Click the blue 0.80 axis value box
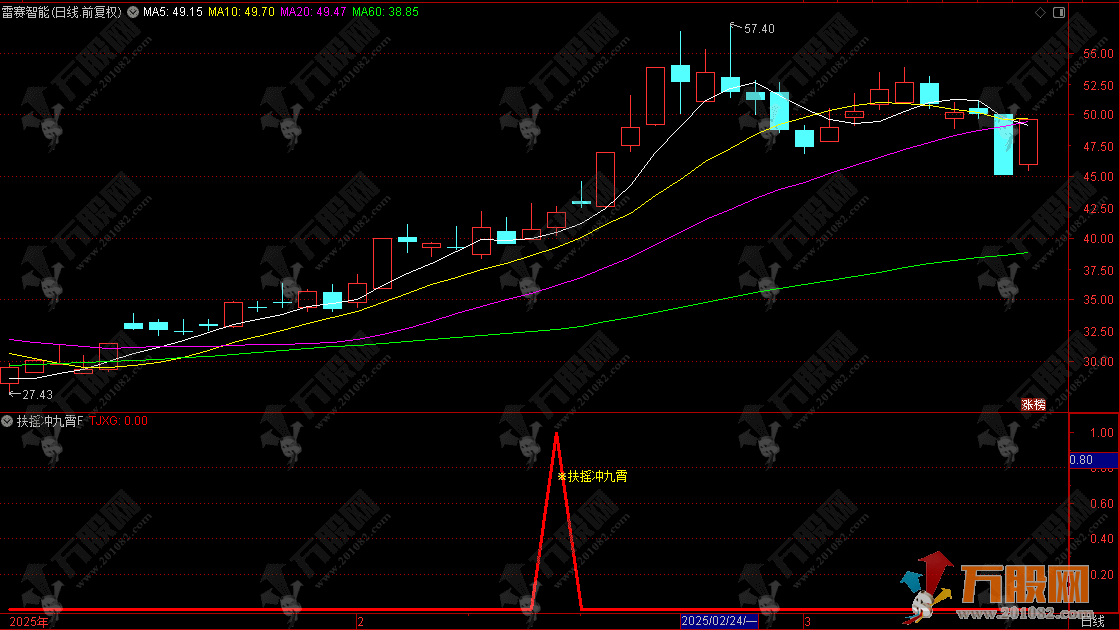Image resolution: width=1120 pixels, height=630 pixels. pos(1093,460)
